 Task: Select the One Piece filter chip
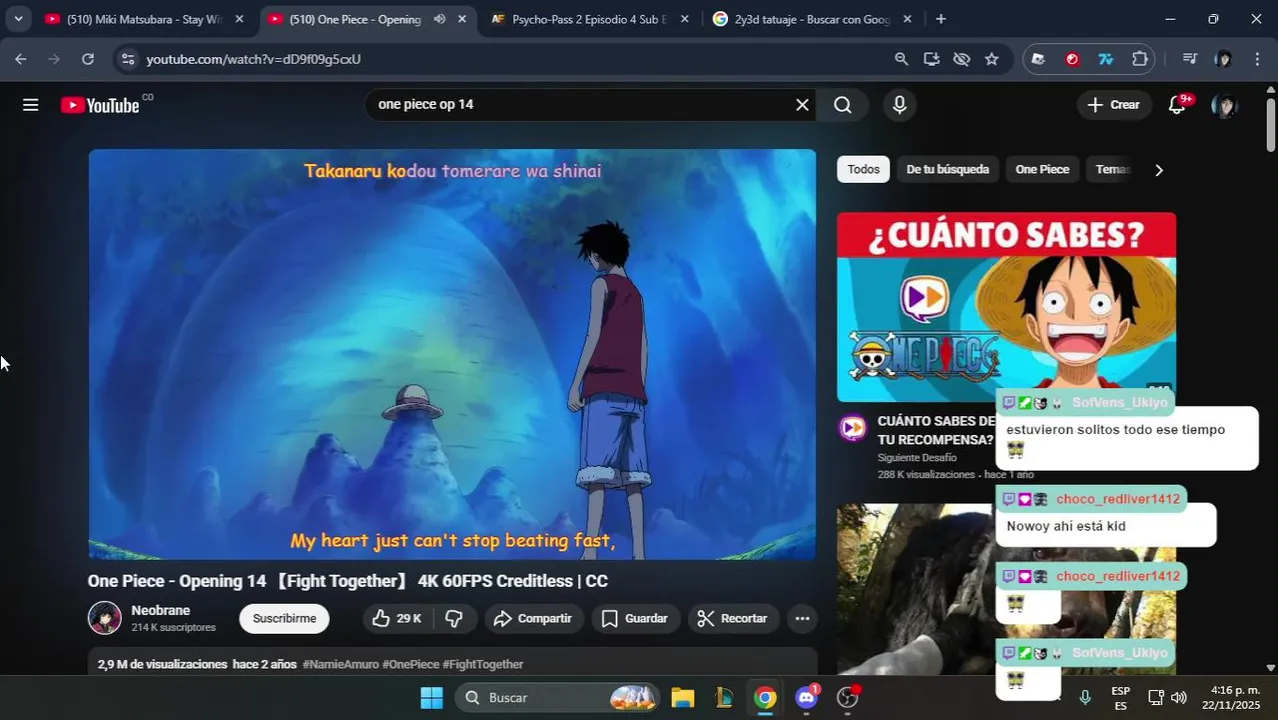coord(1042,170)
